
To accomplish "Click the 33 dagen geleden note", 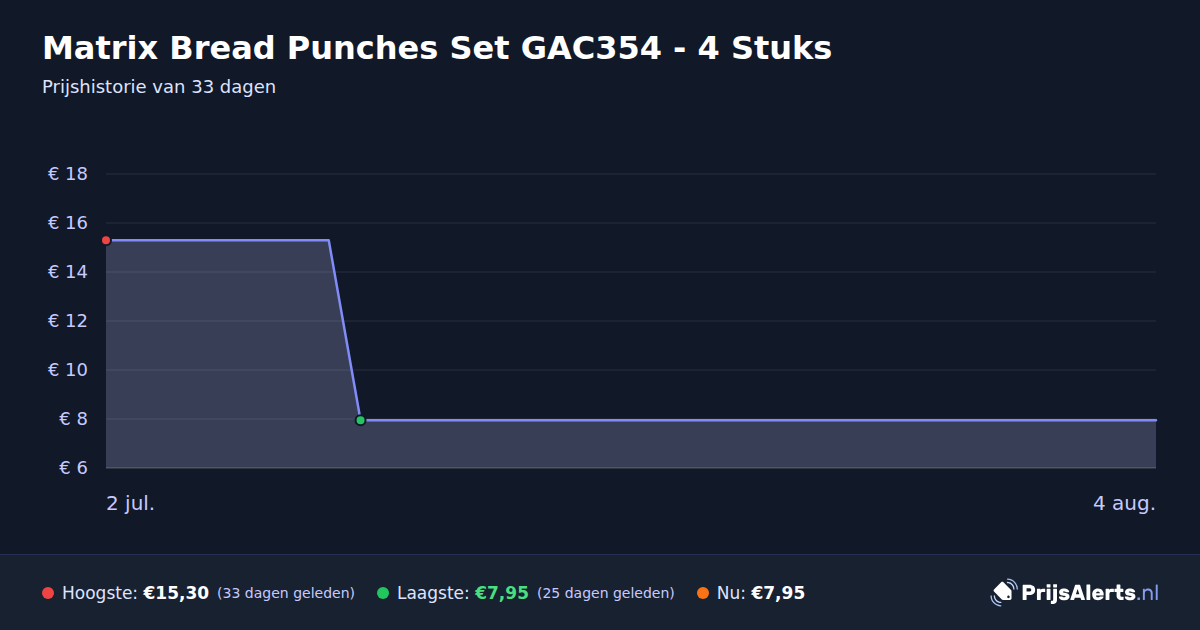I will 286,593.
